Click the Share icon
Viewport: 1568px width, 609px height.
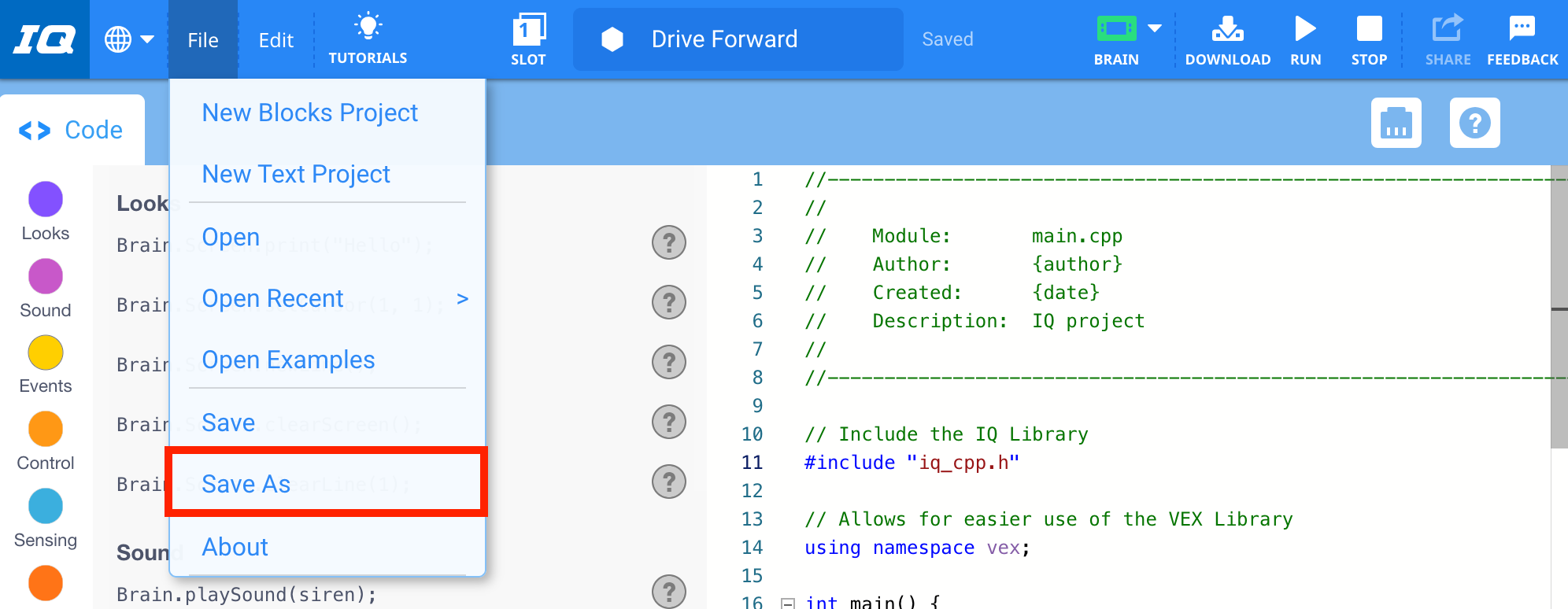[1447, 28]
